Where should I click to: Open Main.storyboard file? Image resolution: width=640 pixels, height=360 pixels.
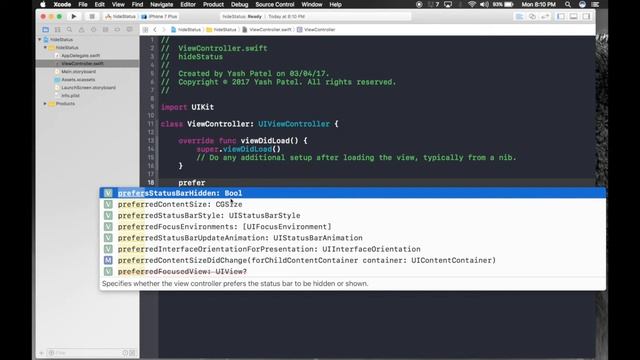point(78,71)
